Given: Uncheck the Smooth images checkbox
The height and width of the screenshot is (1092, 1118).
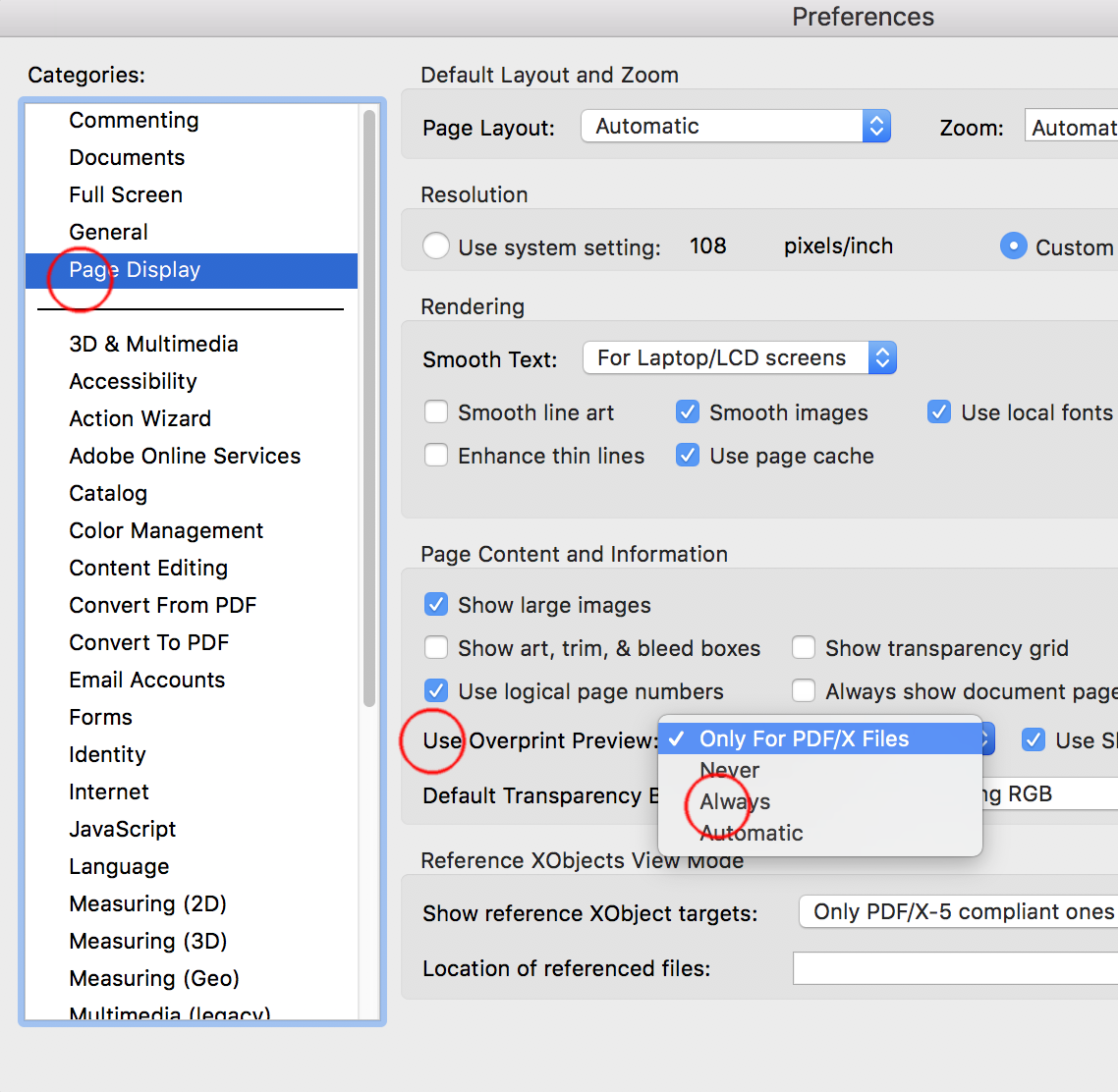Looking at the screenshot, I should [688, 411].
